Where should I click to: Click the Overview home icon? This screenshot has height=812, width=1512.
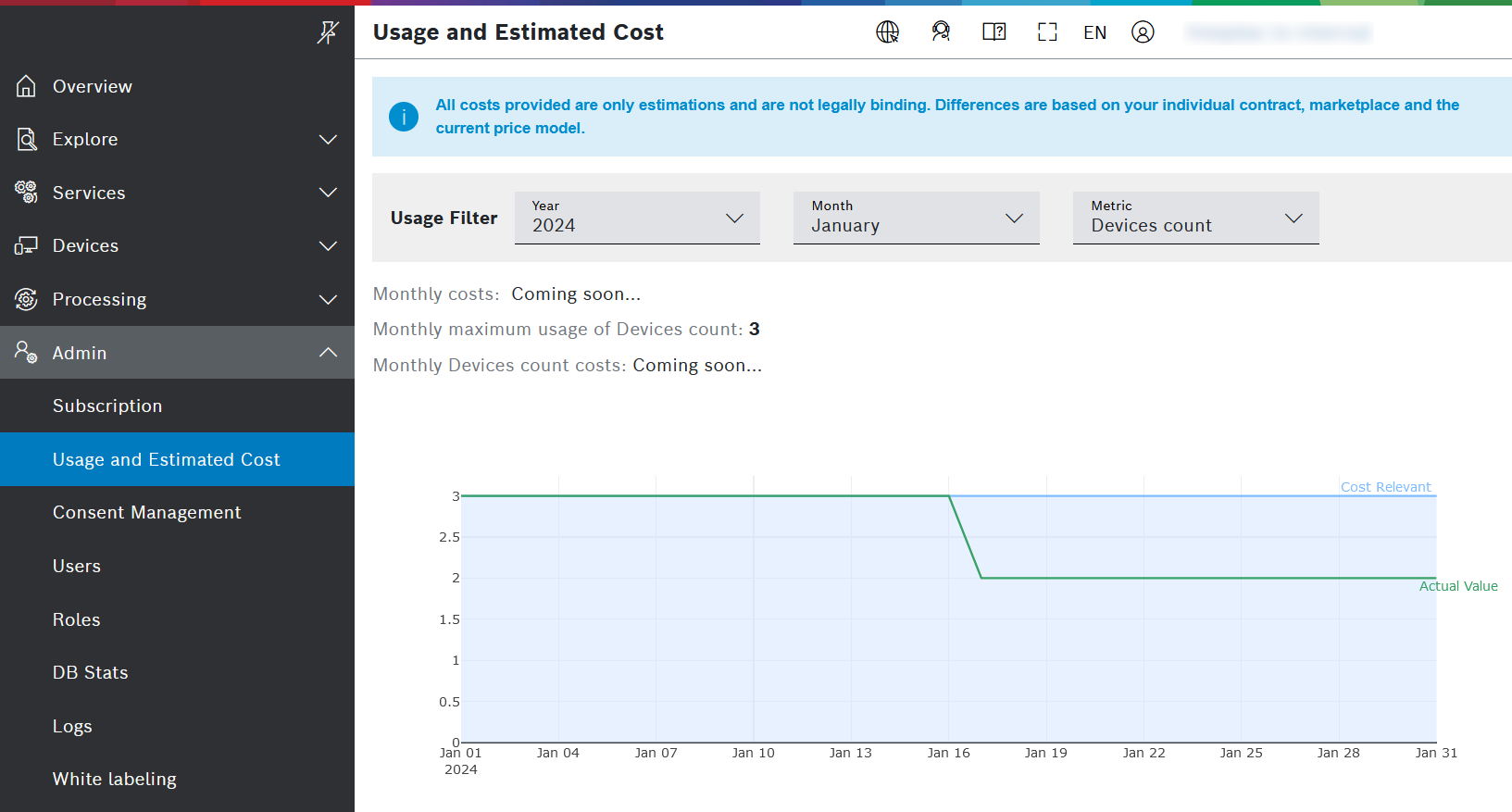[26, 86]
